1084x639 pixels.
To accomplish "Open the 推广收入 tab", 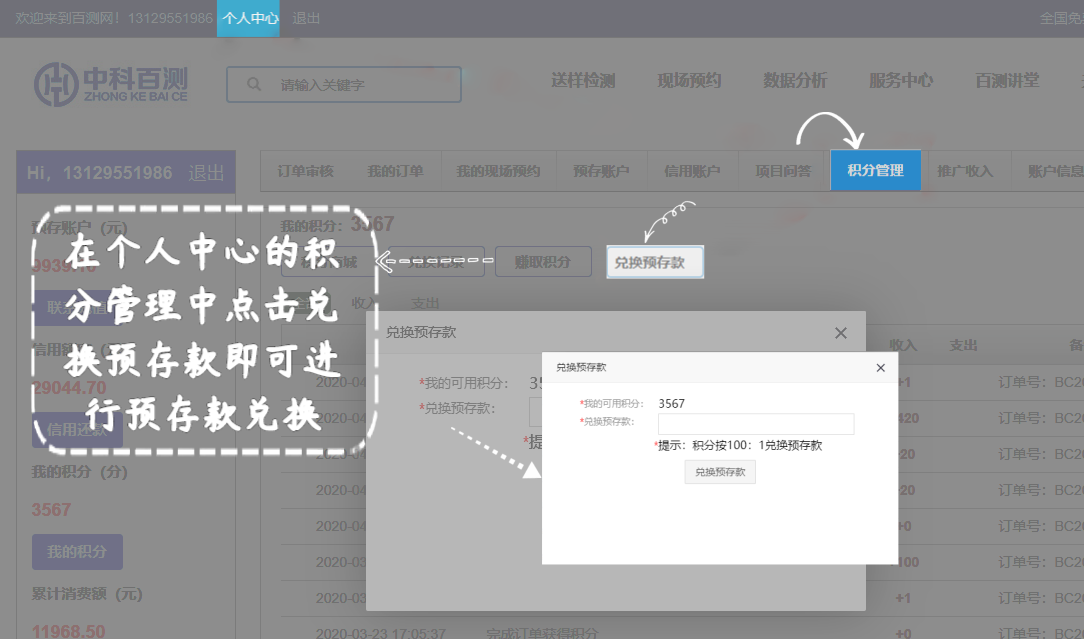I will coord(965,171).
